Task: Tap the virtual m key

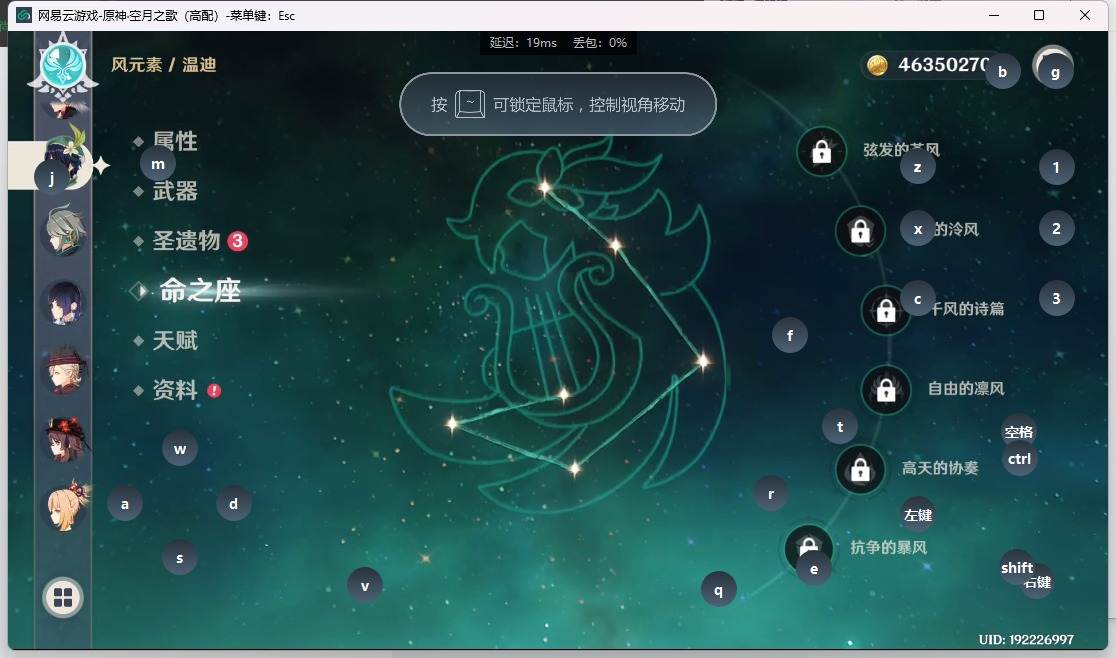Action: pos(158,164)
